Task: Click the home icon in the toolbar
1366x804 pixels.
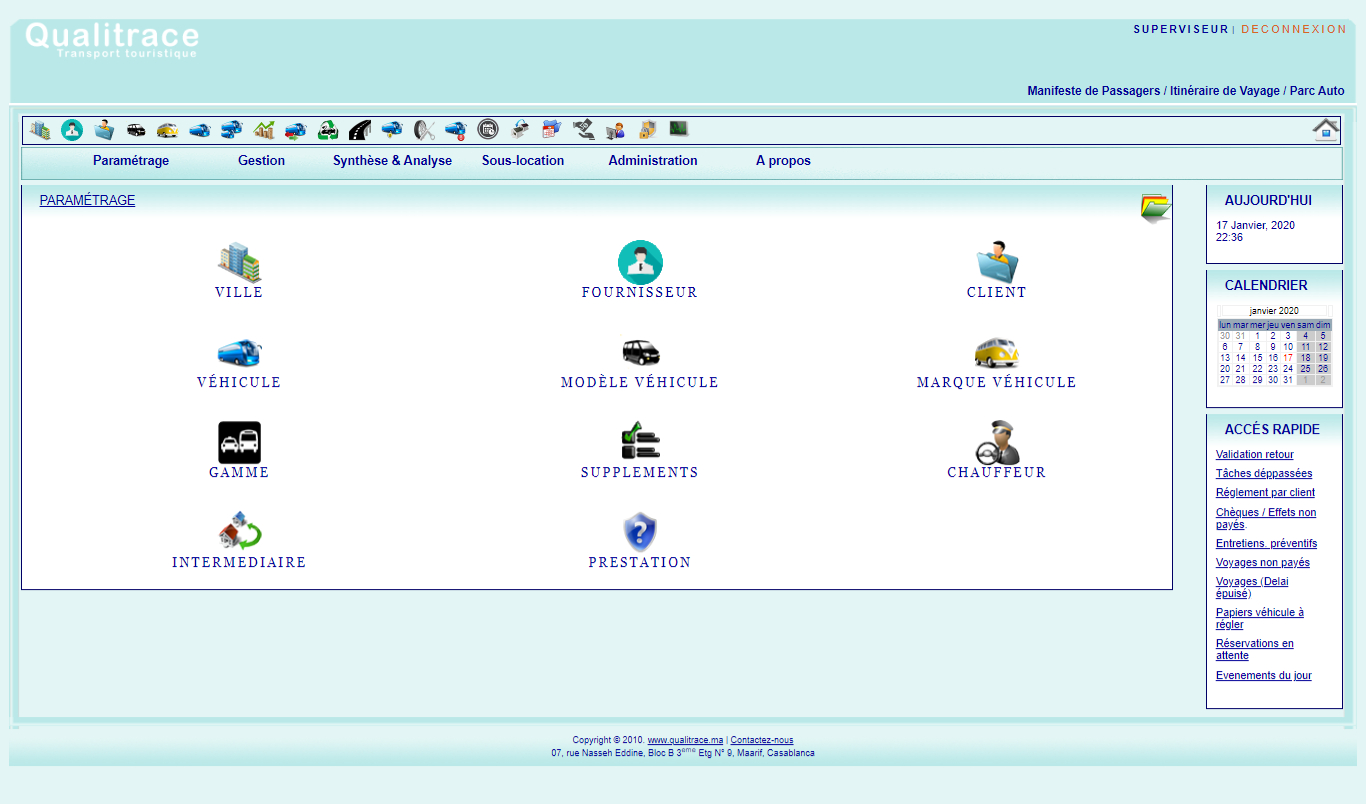Action: 1326,129
